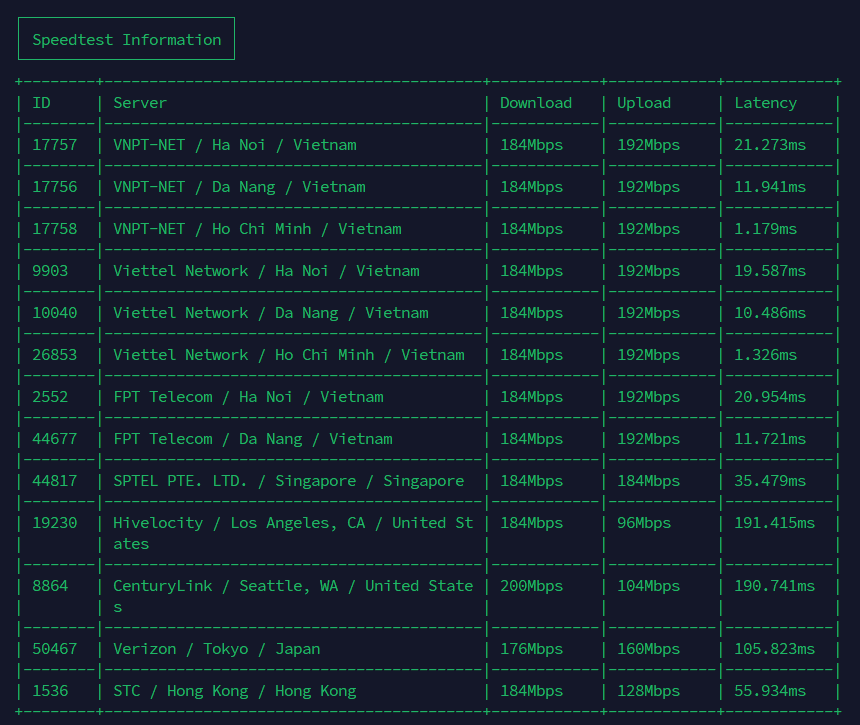860x725 pixels.
Task: Click the Speedtest Information title box
Action: click(126, 39)
